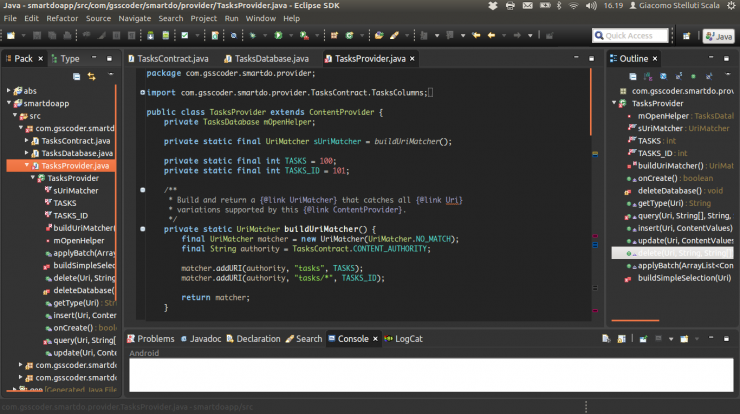The image size is (740, 414).
Task: Collapse the src folder node
Action: [15, 115]
